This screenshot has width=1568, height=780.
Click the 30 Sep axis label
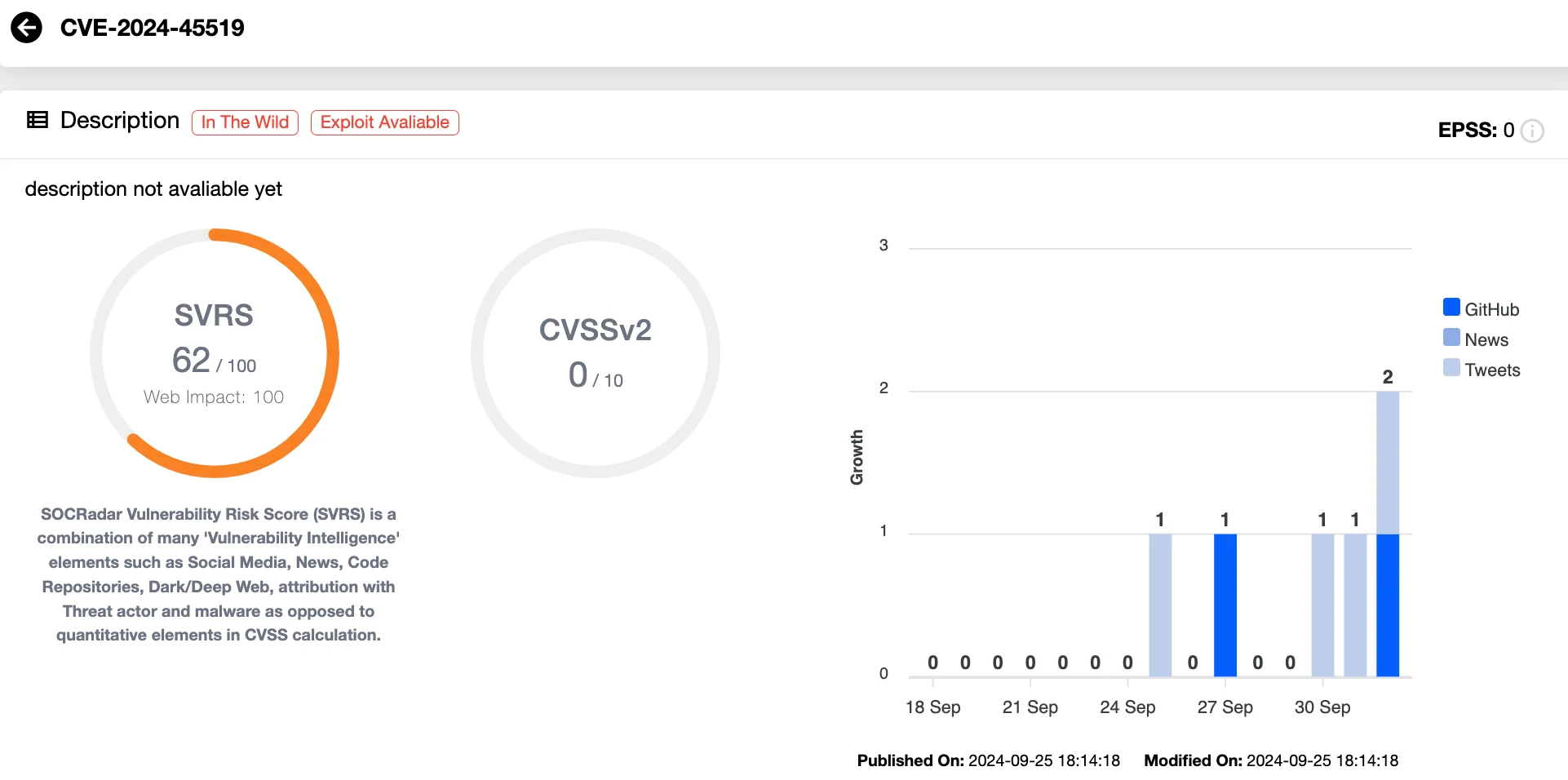coord(1322,707)
